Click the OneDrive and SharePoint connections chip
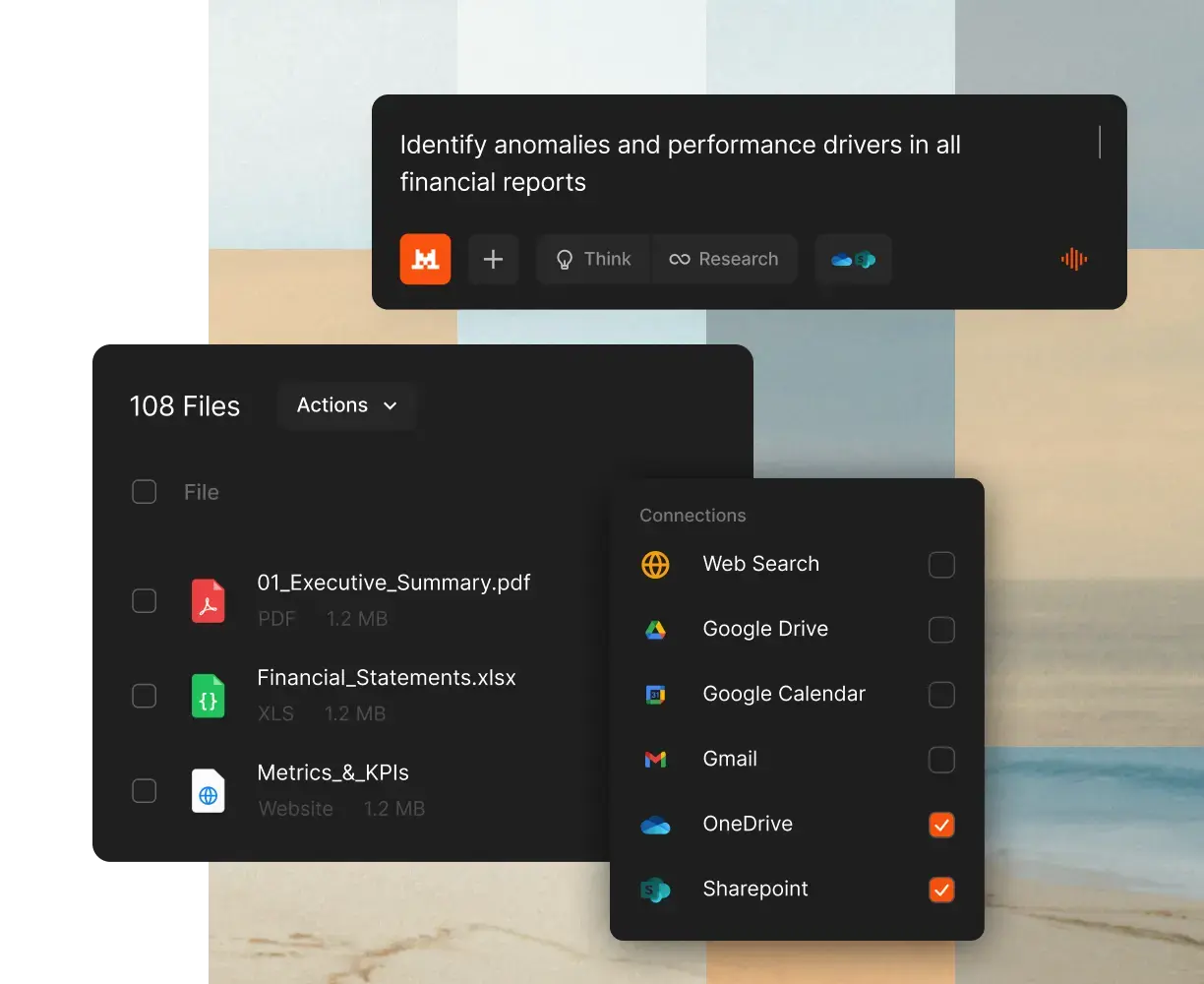Screen dimensions: 1204x984 (853, 259)
